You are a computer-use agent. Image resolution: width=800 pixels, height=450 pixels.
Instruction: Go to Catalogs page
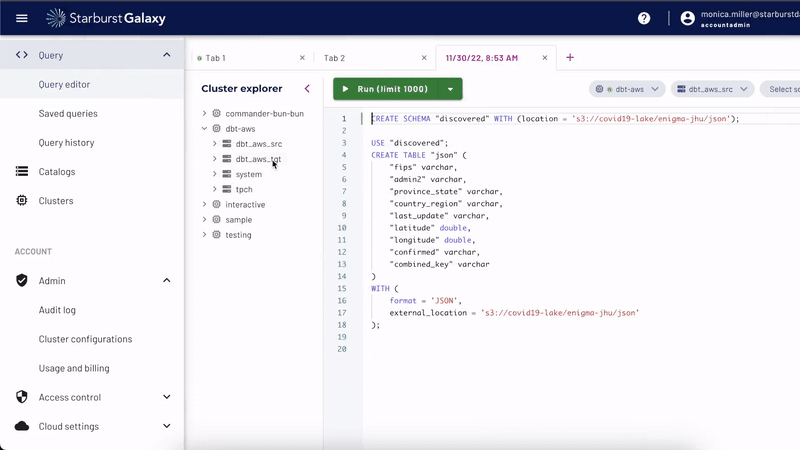57,171
